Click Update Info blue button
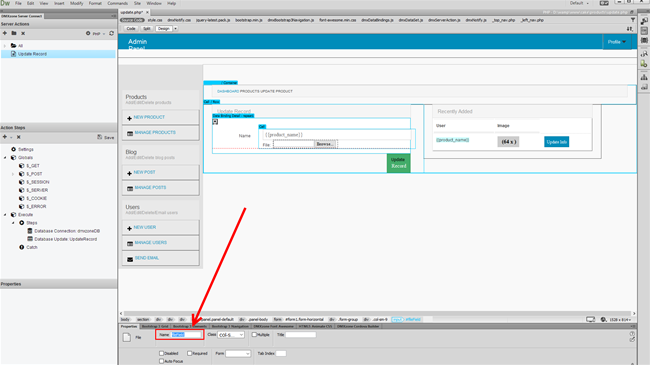 tap(556, 142)
